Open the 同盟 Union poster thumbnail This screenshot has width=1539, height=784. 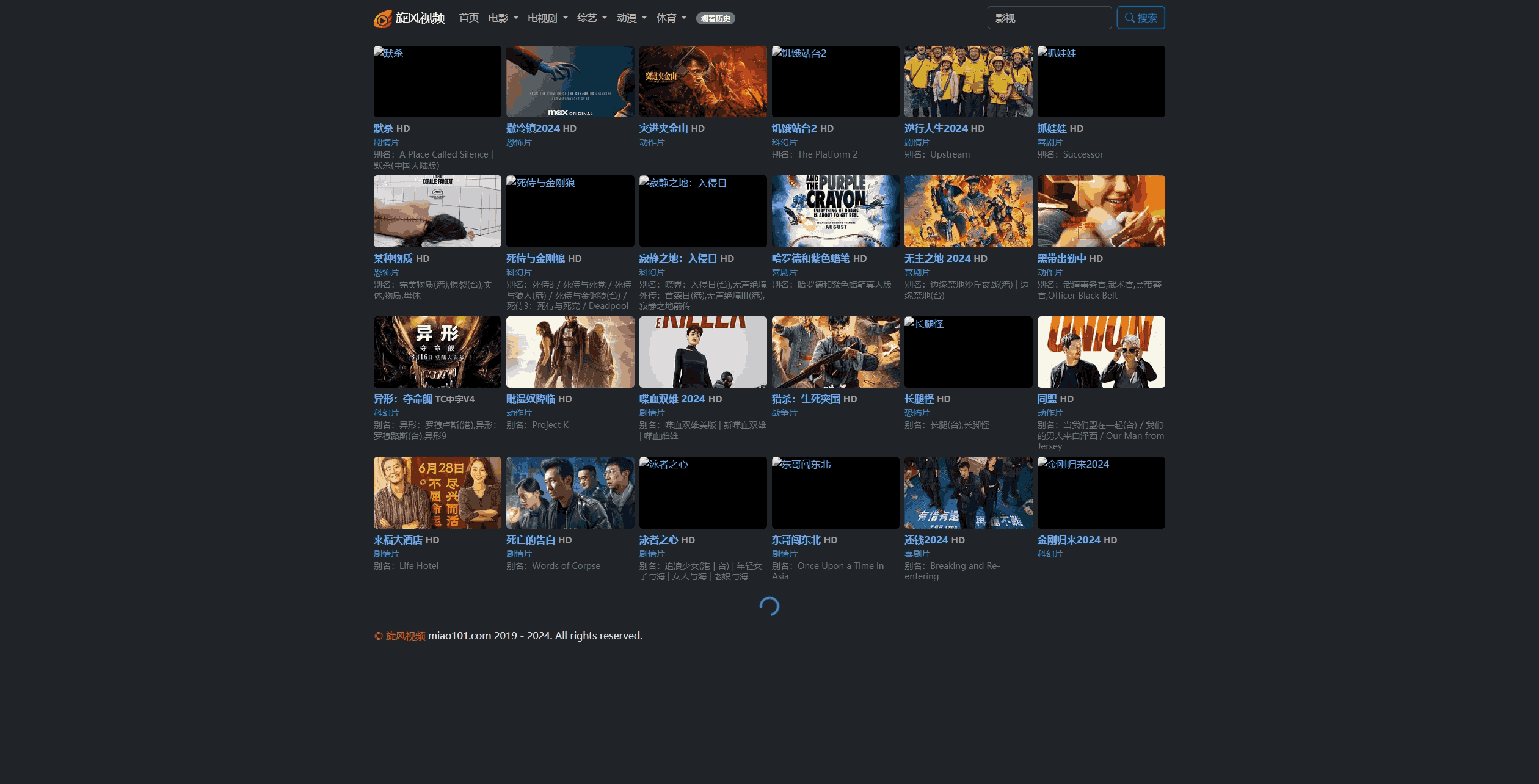pyautogui.click(x=1101, y=352)
